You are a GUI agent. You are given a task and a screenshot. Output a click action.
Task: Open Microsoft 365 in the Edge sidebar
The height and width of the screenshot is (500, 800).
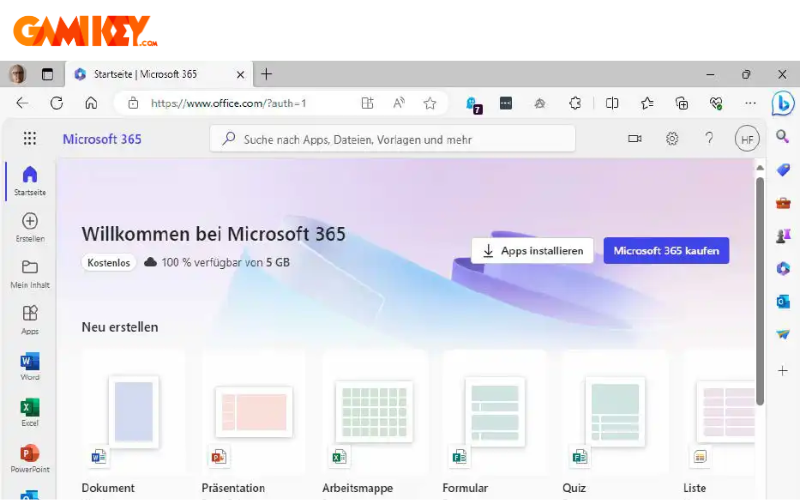783,268
